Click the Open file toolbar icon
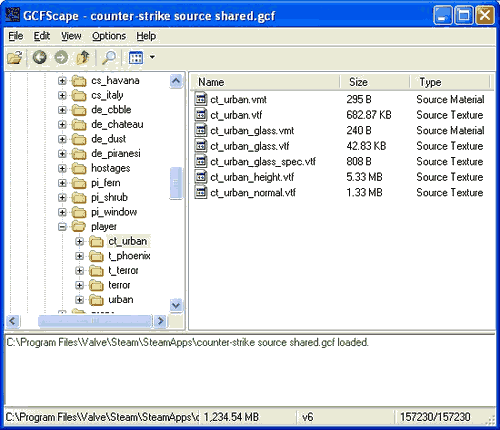The height and width of the screenshot is (430, 500). click(x=15, y=57)
